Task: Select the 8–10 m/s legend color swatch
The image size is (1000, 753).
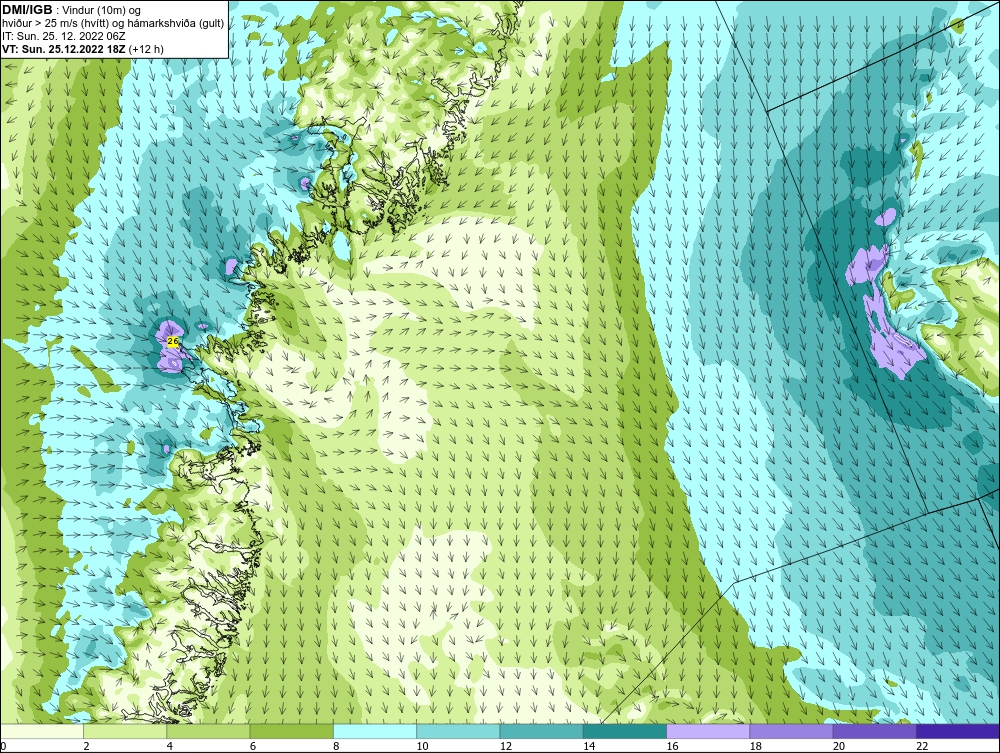Action: 375,731
